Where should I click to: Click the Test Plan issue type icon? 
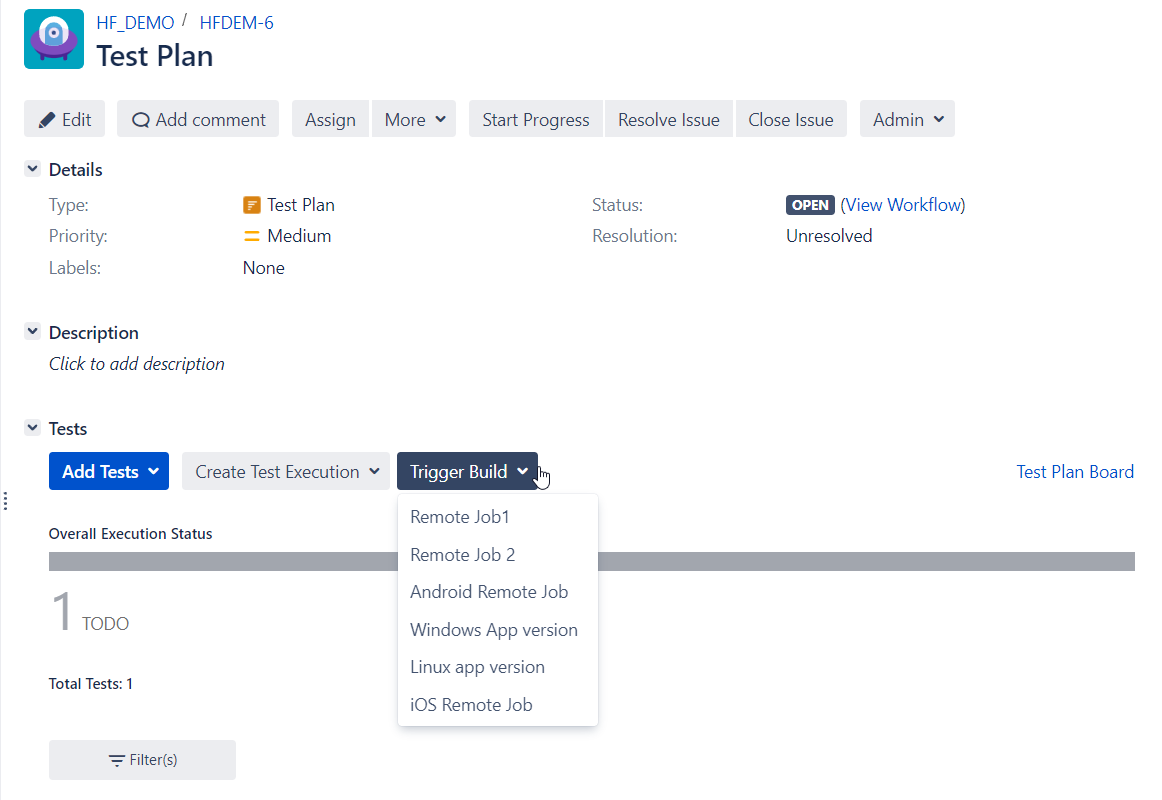[252, 204]
